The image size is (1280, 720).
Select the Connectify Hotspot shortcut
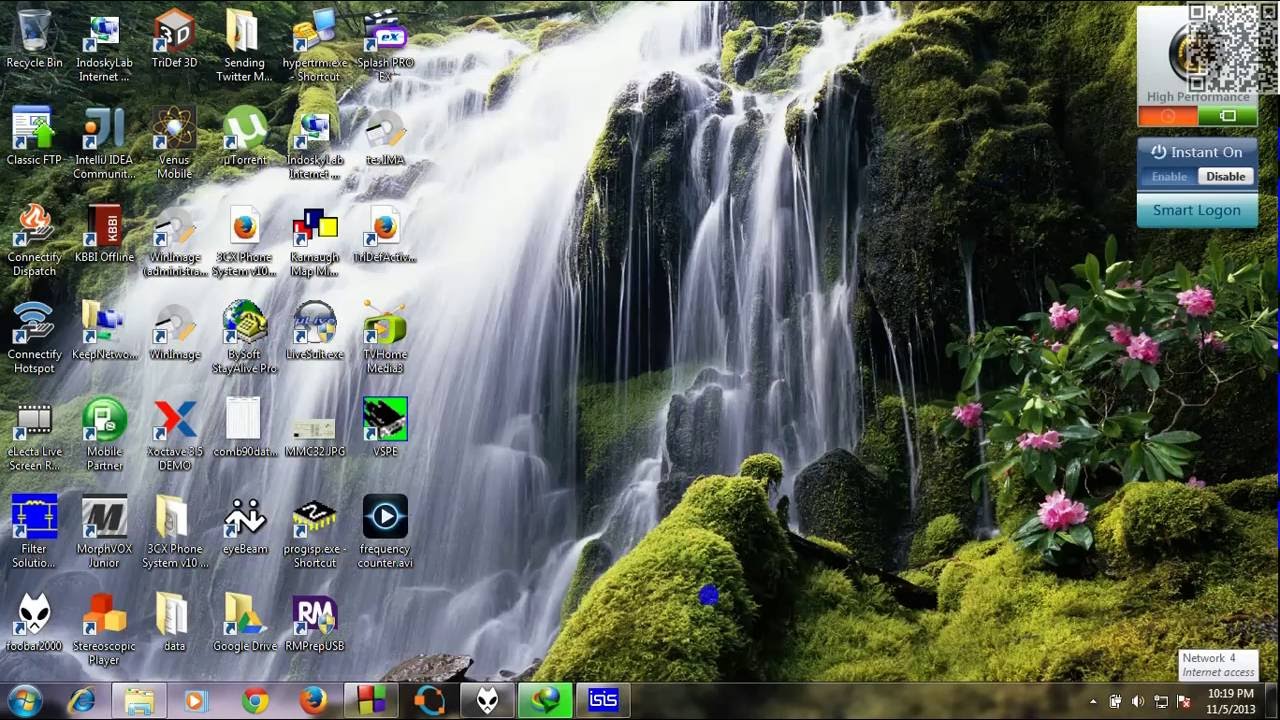[34, 338]
